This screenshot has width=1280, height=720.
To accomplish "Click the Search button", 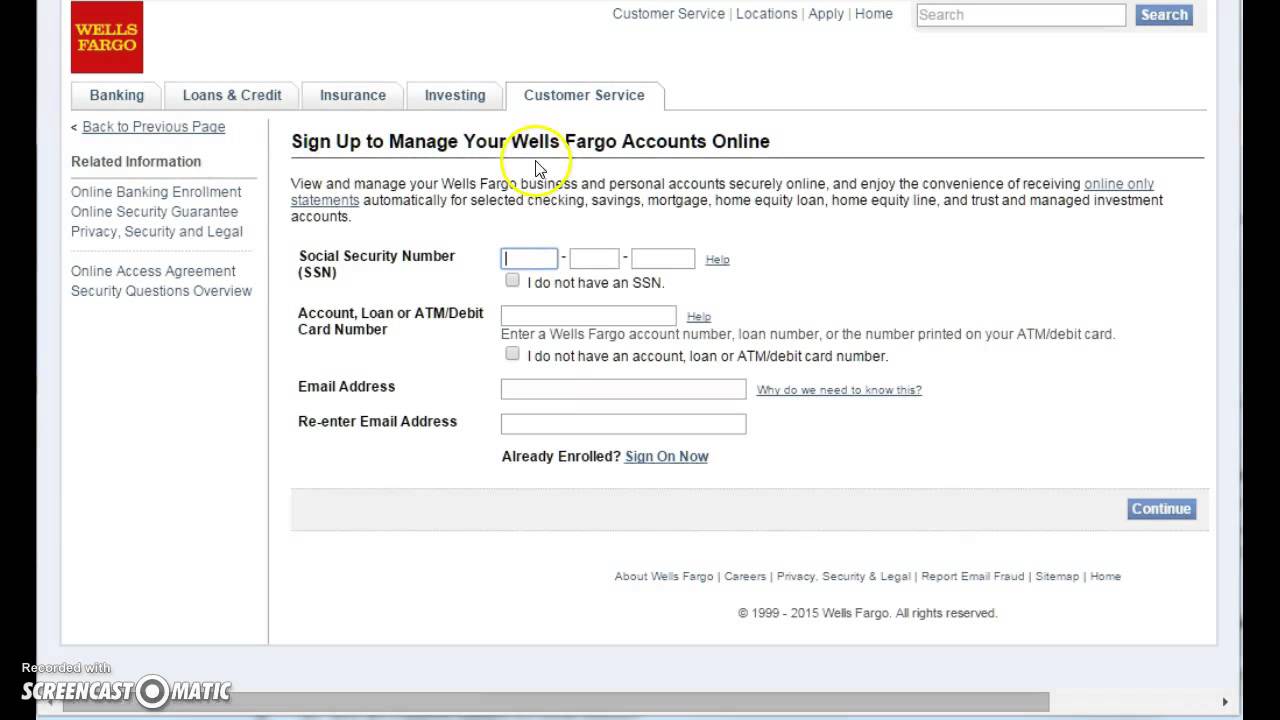I will (1164, 15).
